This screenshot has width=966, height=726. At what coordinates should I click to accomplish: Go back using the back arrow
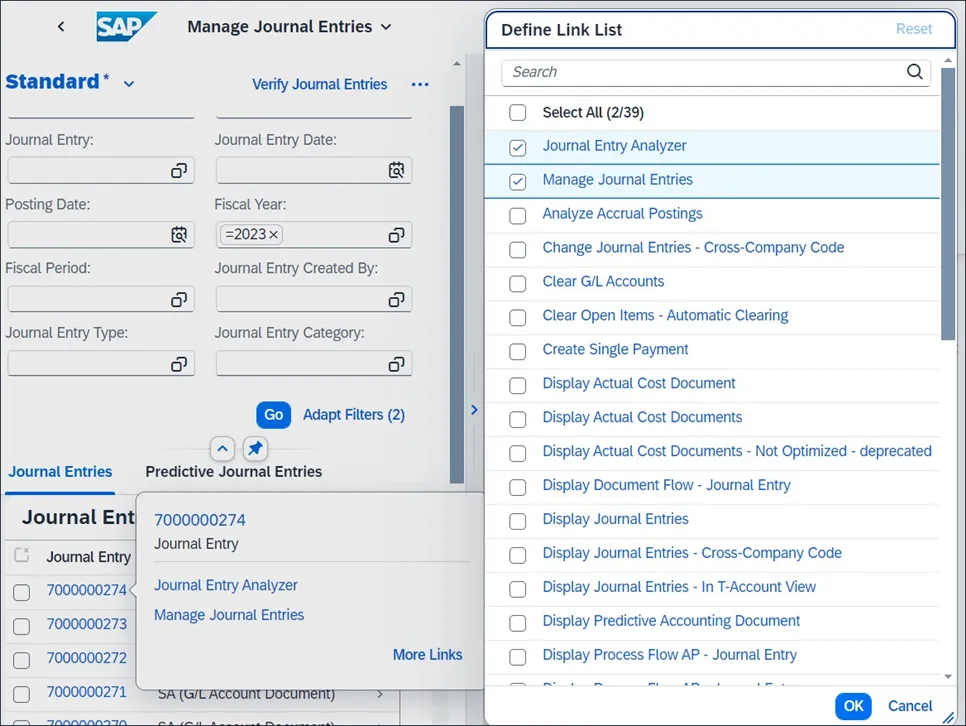[60, 27]
